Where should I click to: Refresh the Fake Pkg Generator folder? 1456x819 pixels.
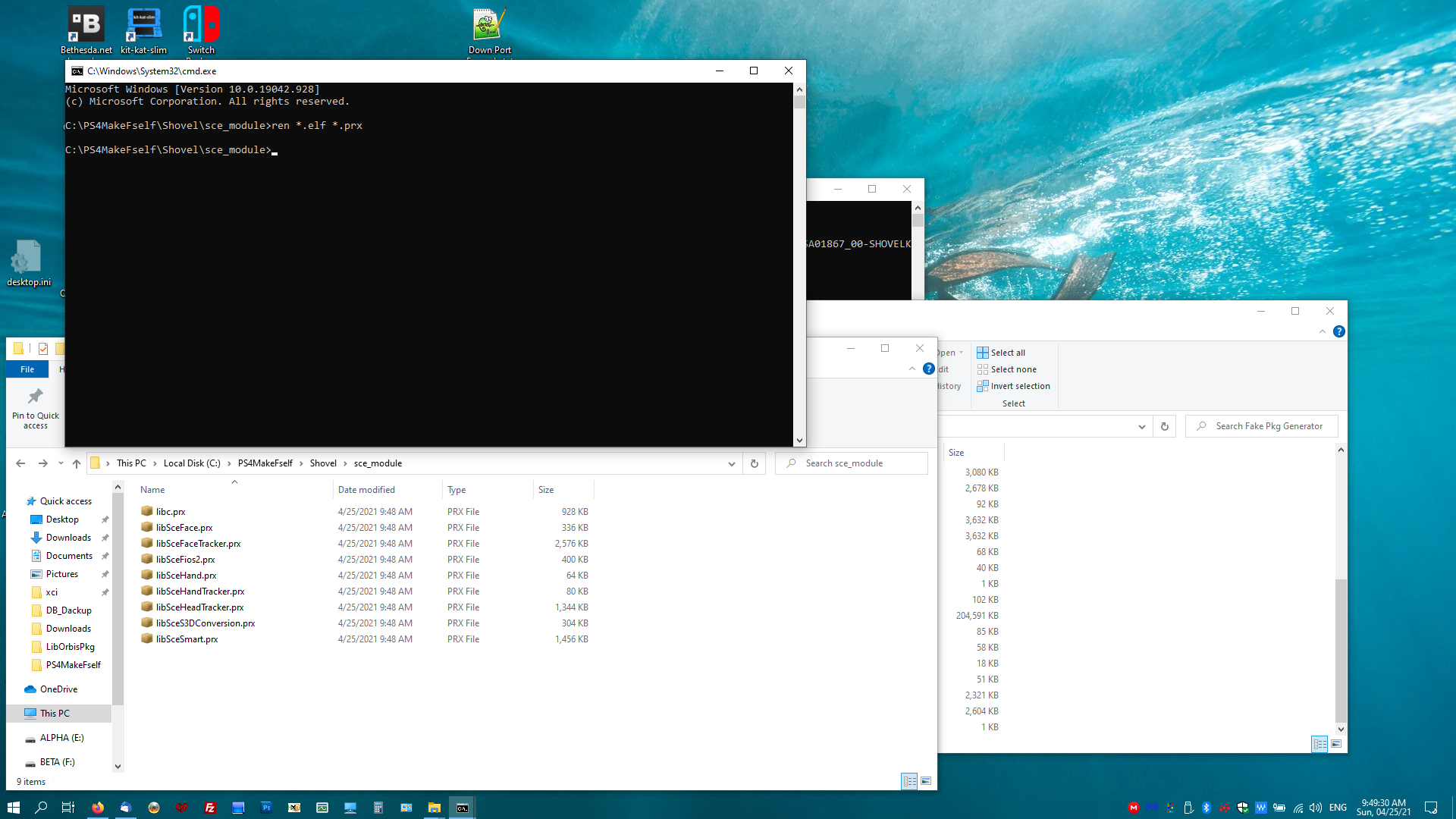click(1165, 426)
